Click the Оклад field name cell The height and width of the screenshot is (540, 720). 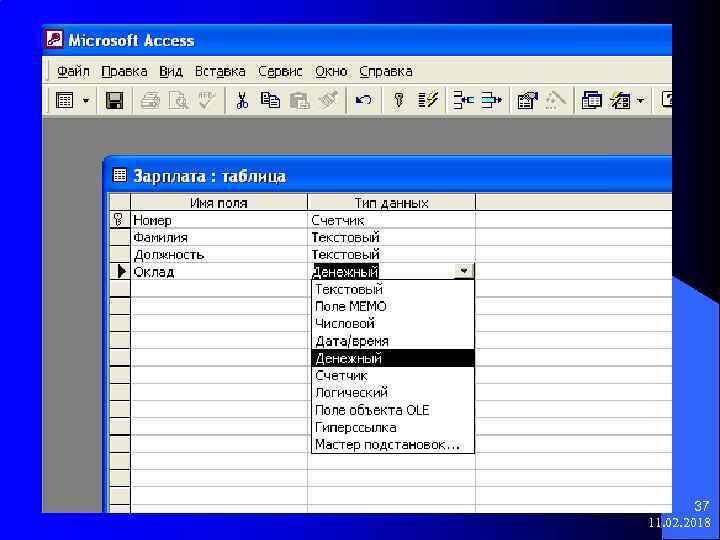click(219, 272)
